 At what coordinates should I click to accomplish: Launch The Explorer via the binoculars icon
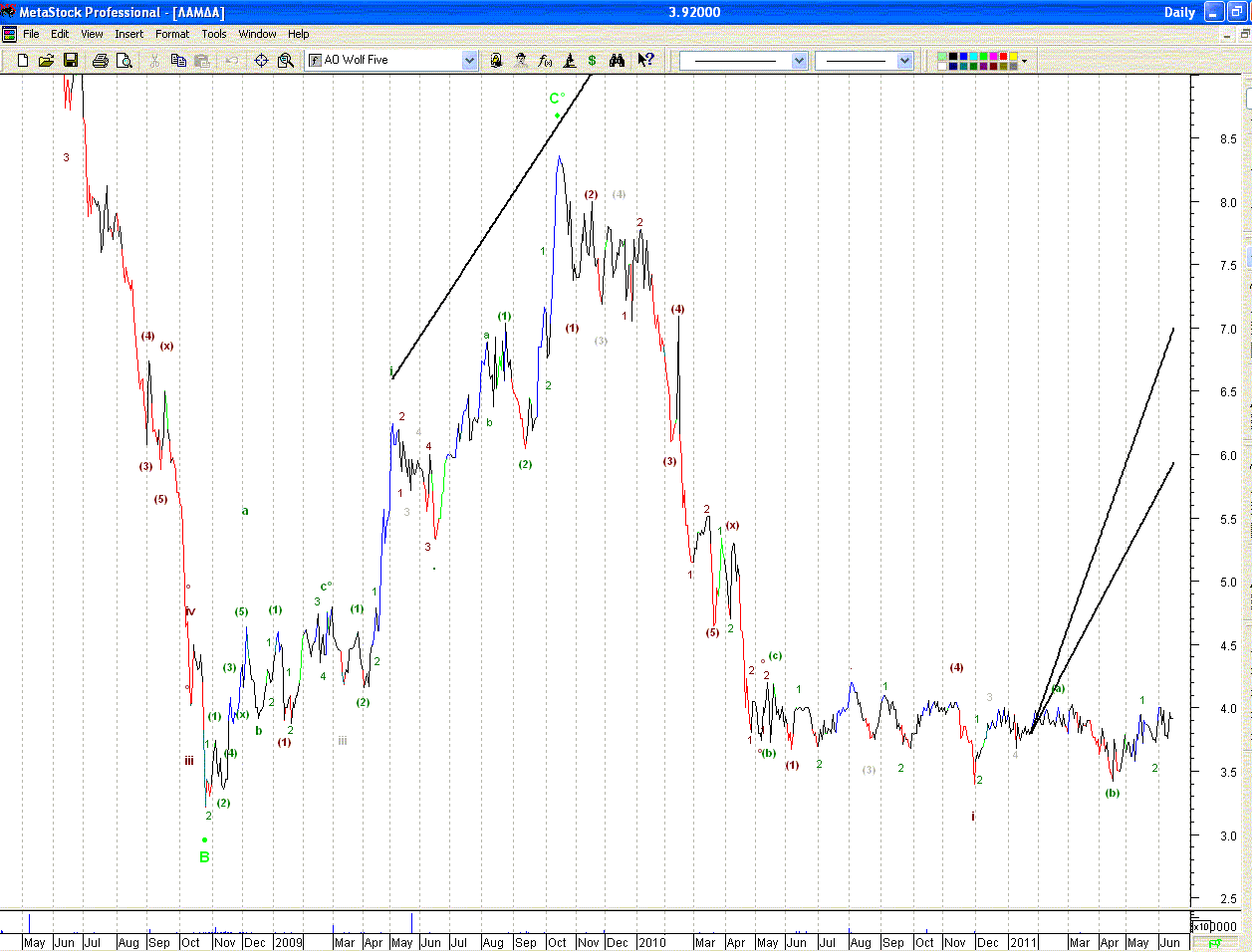coord(618,61)
